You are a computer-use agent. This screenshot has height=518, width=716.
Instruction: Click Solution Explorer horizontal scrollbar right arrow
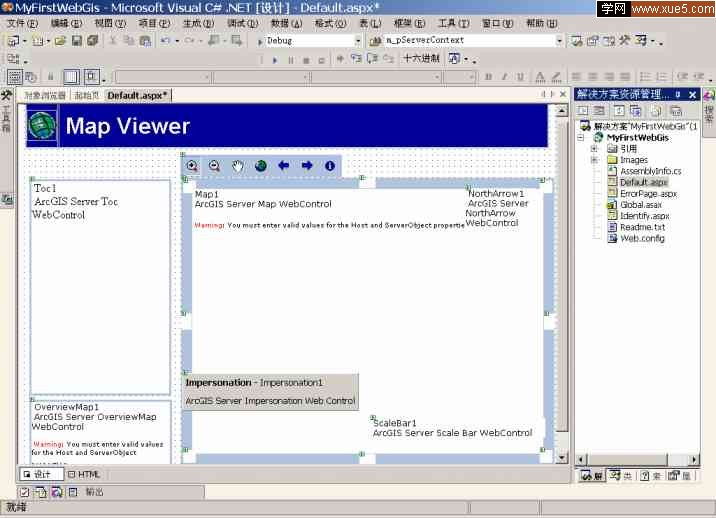(x=694, y=460)
